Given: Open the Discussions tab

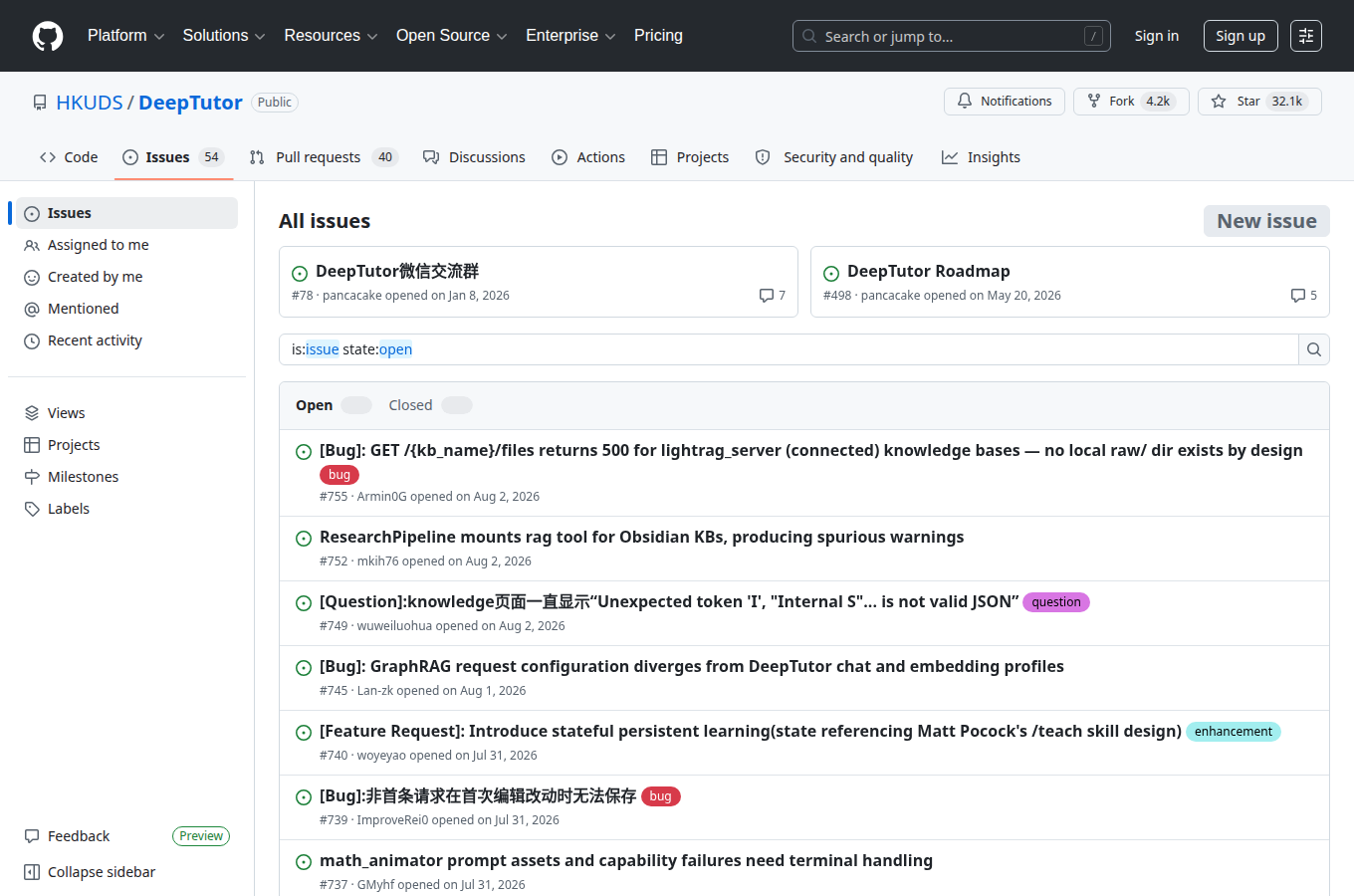Looking at the screenshot, I should pos(474,157).
